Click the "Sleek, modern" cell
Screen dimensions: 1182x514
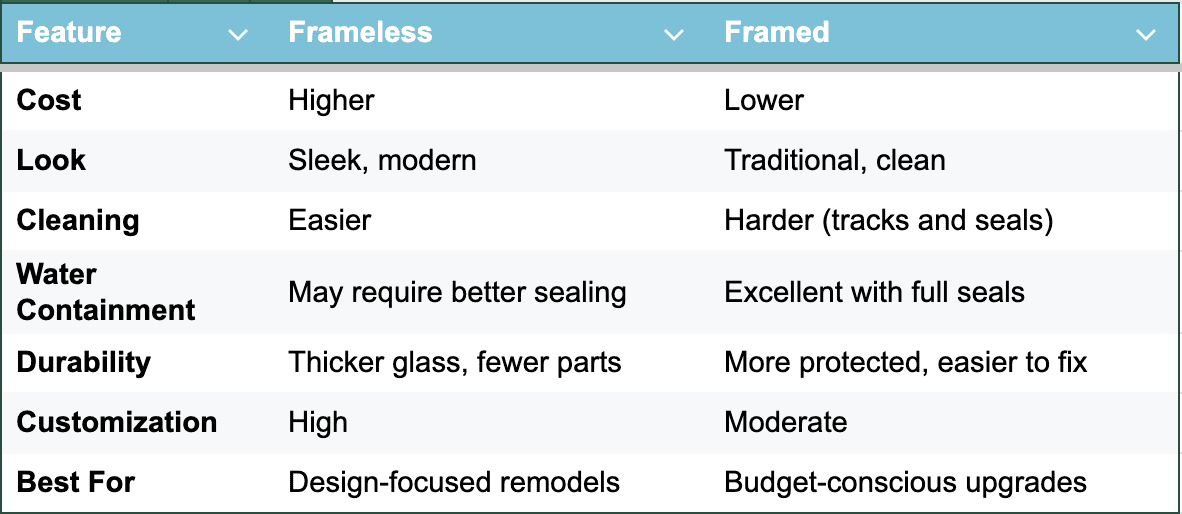pos(382,160)
